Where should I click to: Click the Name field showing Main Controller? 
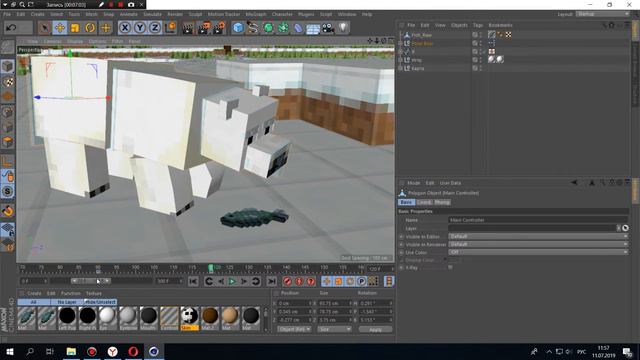(x=538, y=220)
